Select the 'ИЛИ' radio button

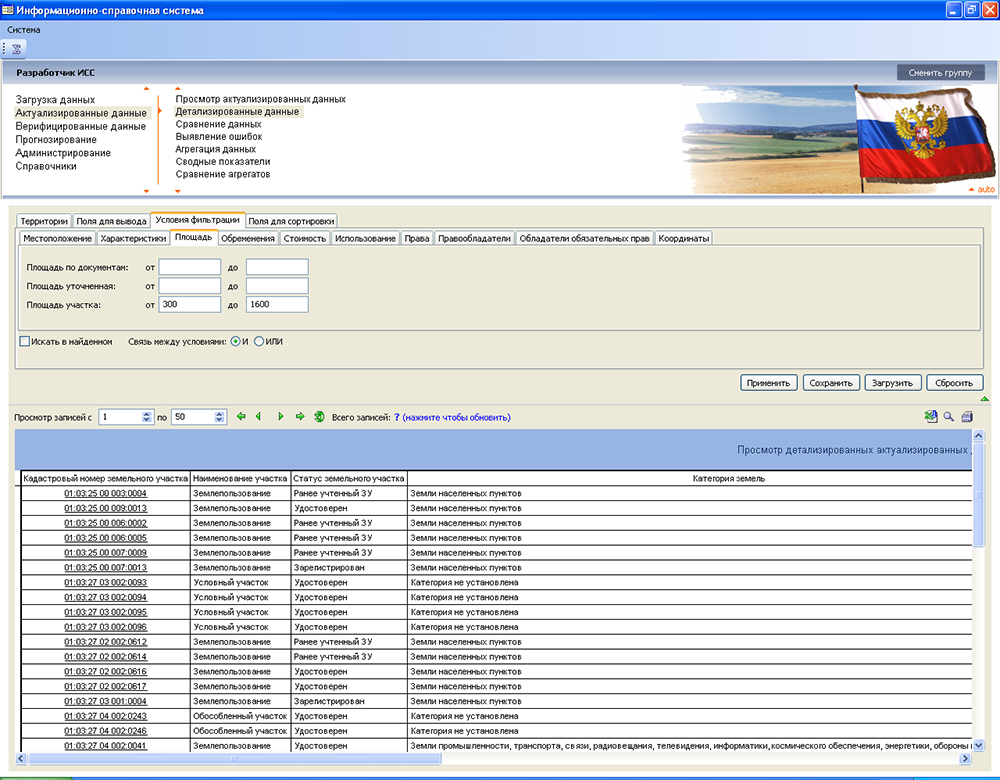[x=259, y=342]
